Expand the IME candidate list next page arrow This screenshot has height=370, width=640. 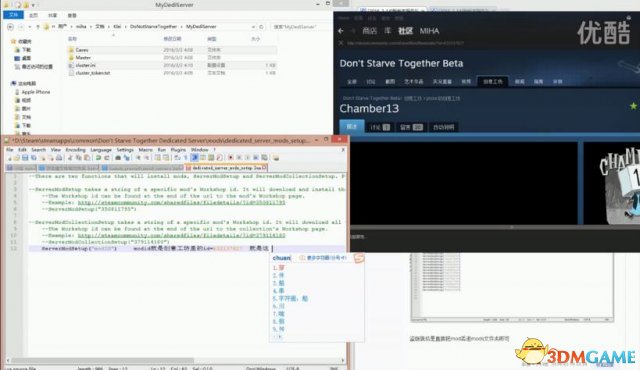click(x=280, y=337)
